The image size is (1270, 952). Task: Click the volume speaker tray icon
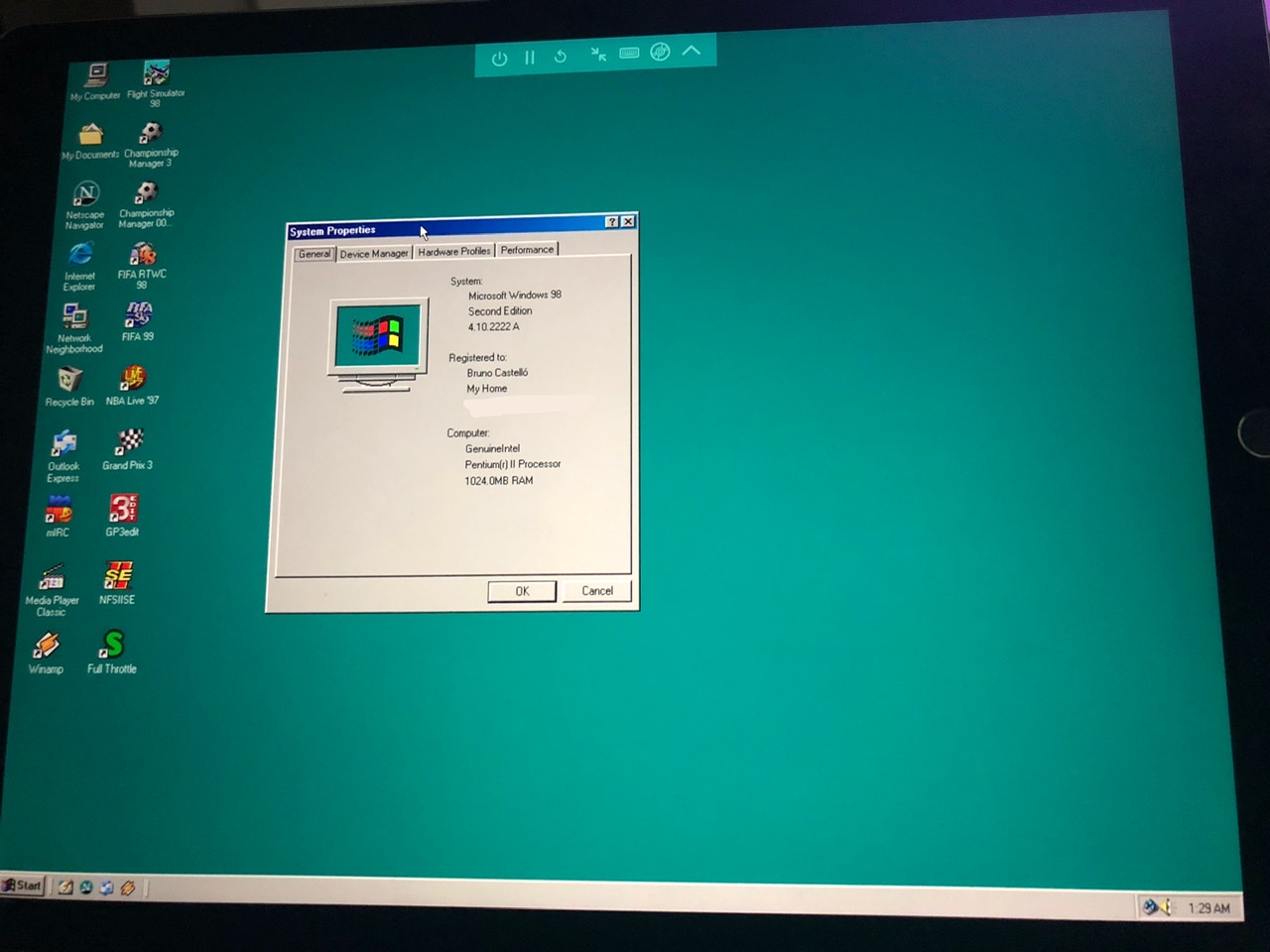[1166, 906]
